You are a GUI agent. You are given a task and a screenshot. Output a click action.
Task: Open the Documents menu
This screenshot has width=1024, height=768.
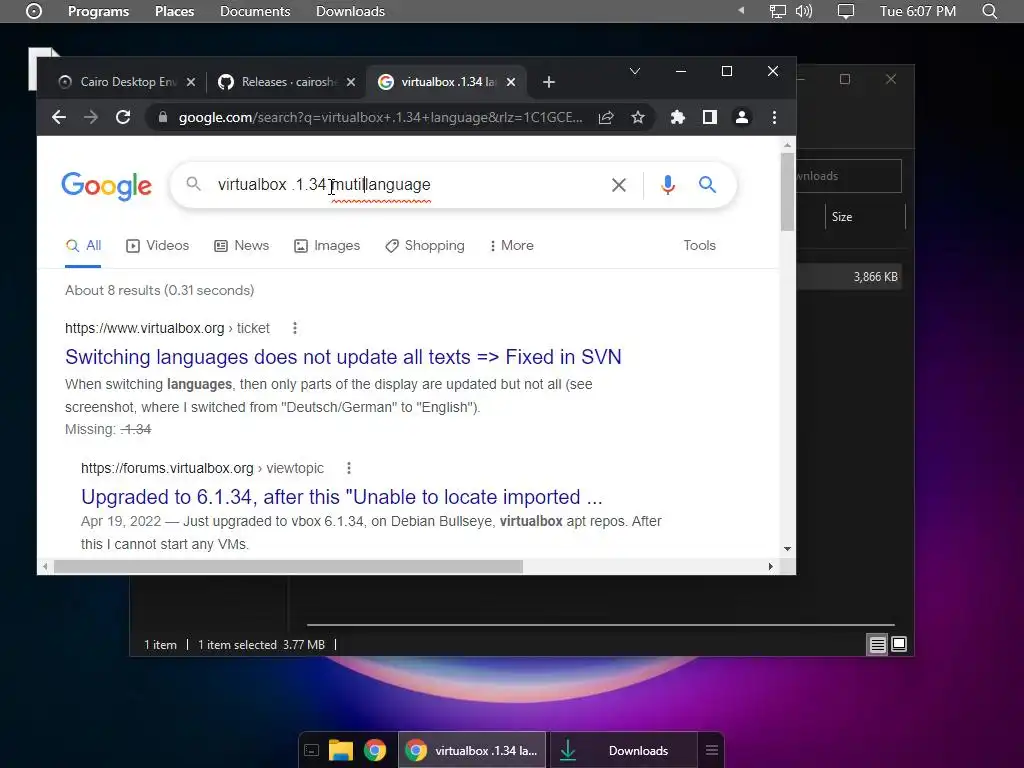coord(255,11)
